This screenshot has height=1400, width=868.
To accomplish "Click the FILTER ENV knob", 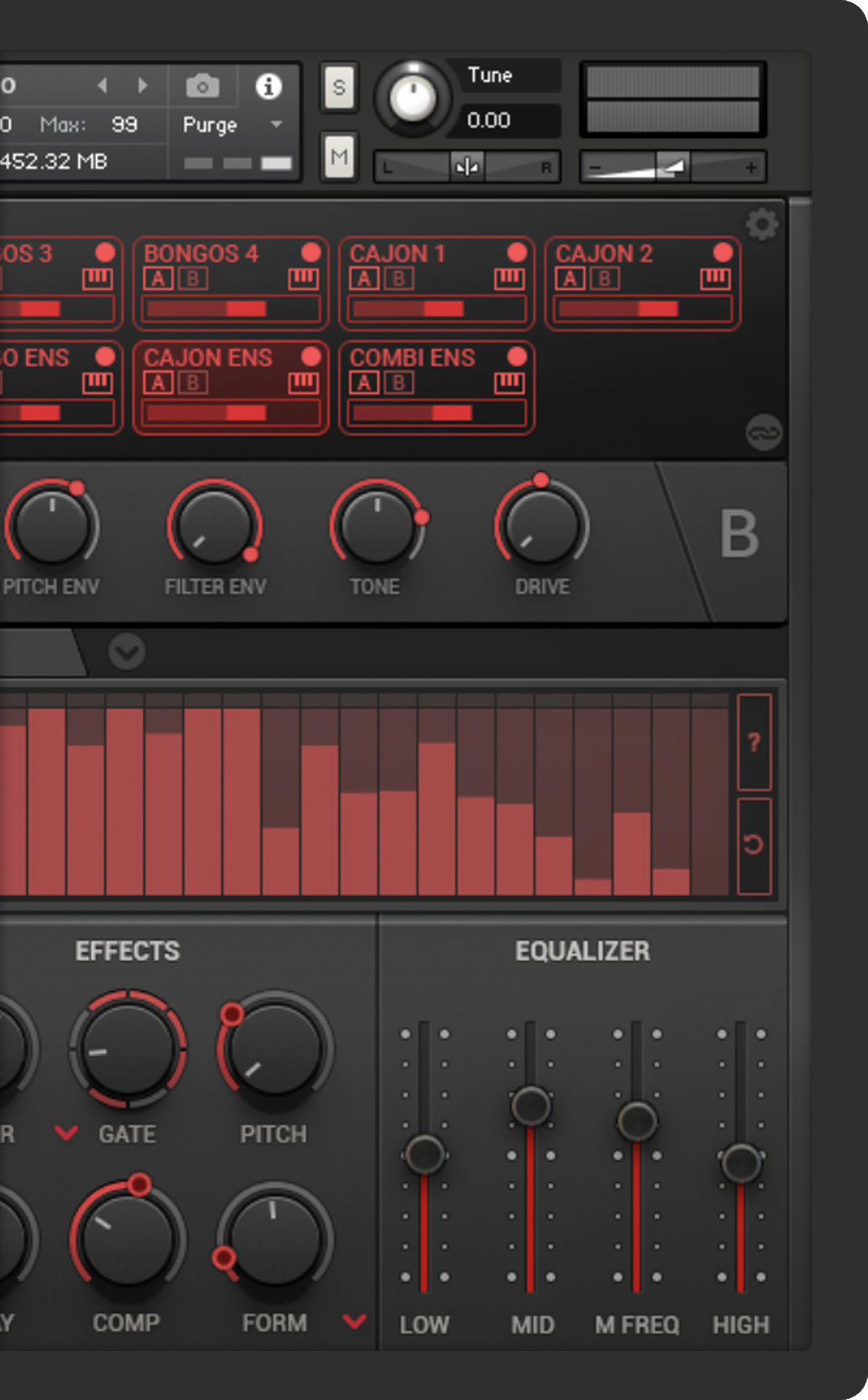I will [215, 526].
